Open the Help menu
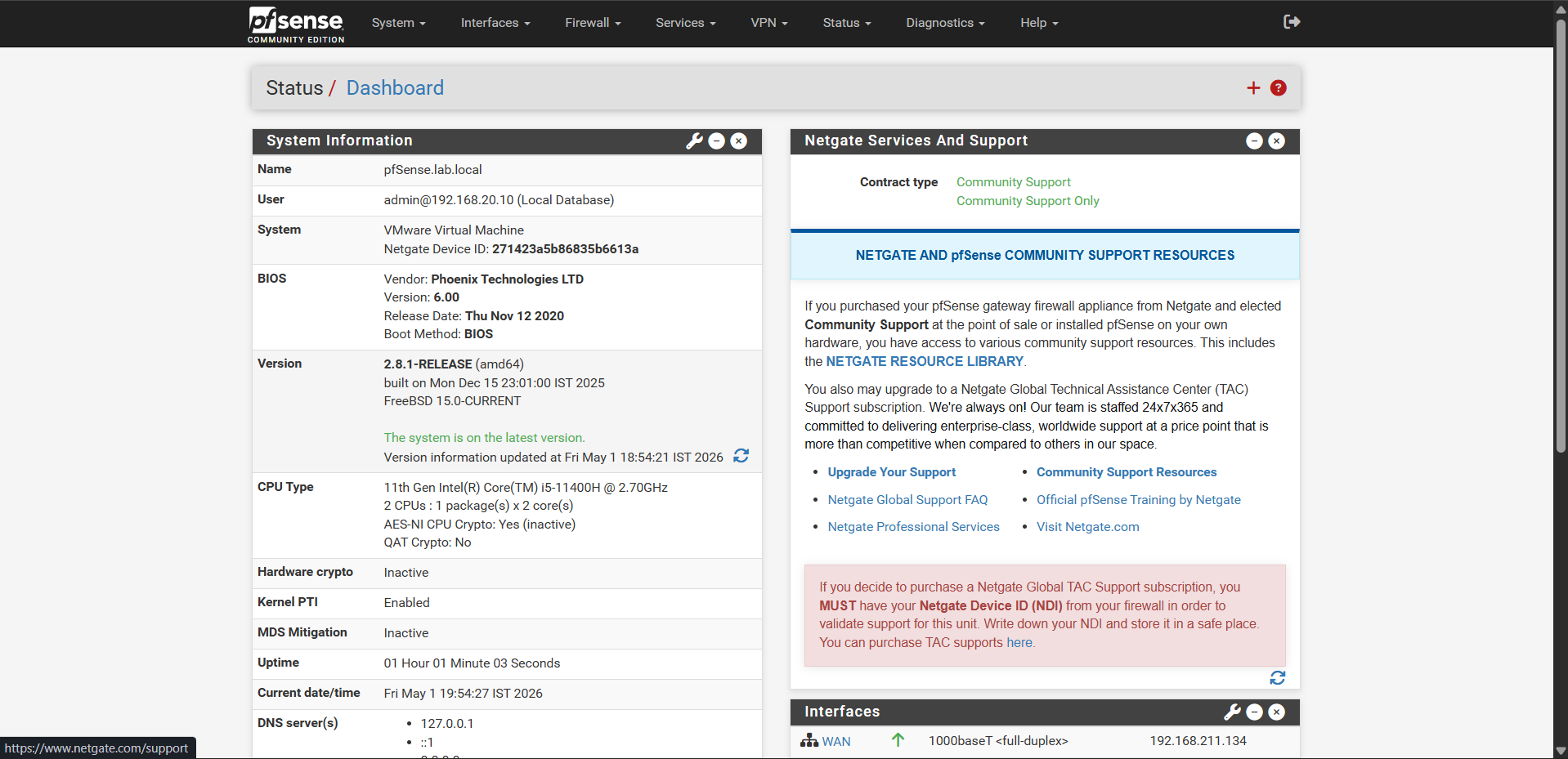Viewport: 1568px width, 759px height. 1039,23
